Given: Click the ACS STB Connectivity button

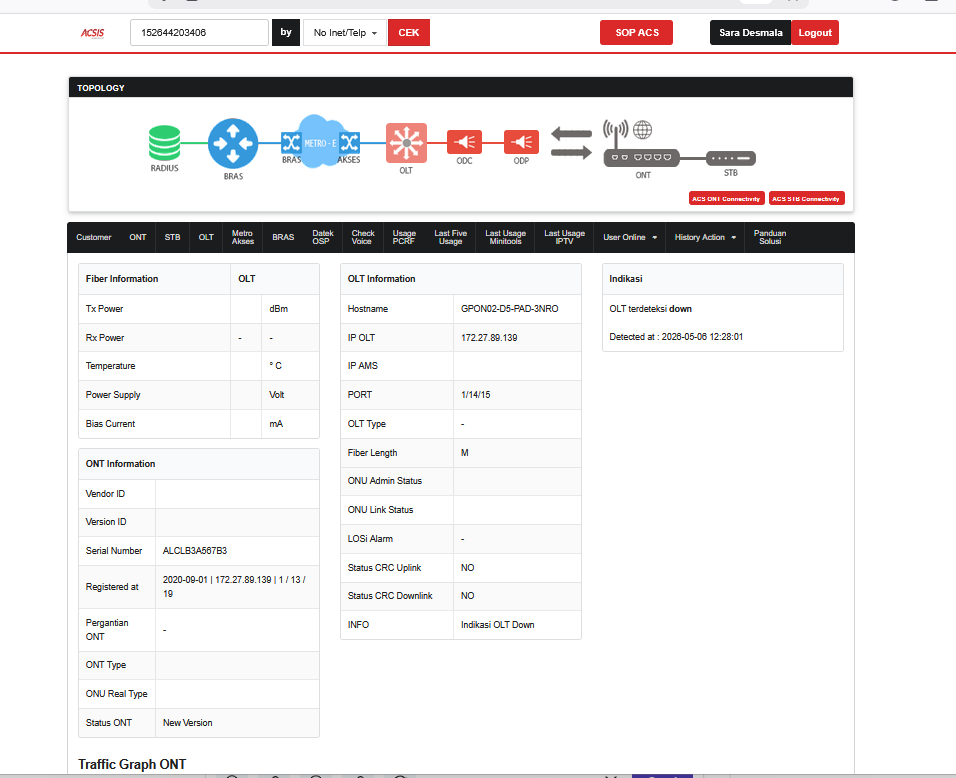Looking at the screenshot, I should point(806,199).
